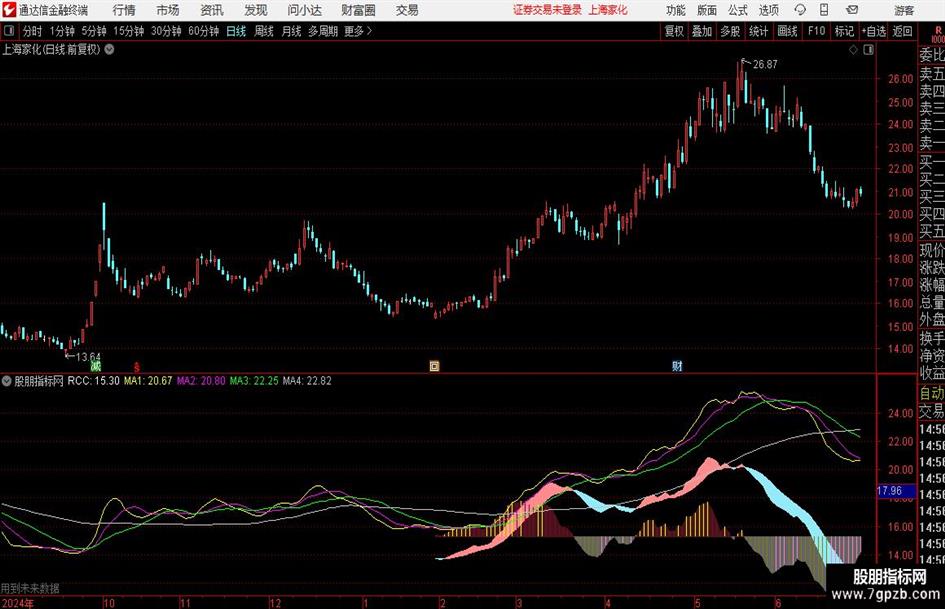The height and width of the screenshot is (609, 945).
Task: Click the green 减 marker on the chart
Action: (96, 366)
